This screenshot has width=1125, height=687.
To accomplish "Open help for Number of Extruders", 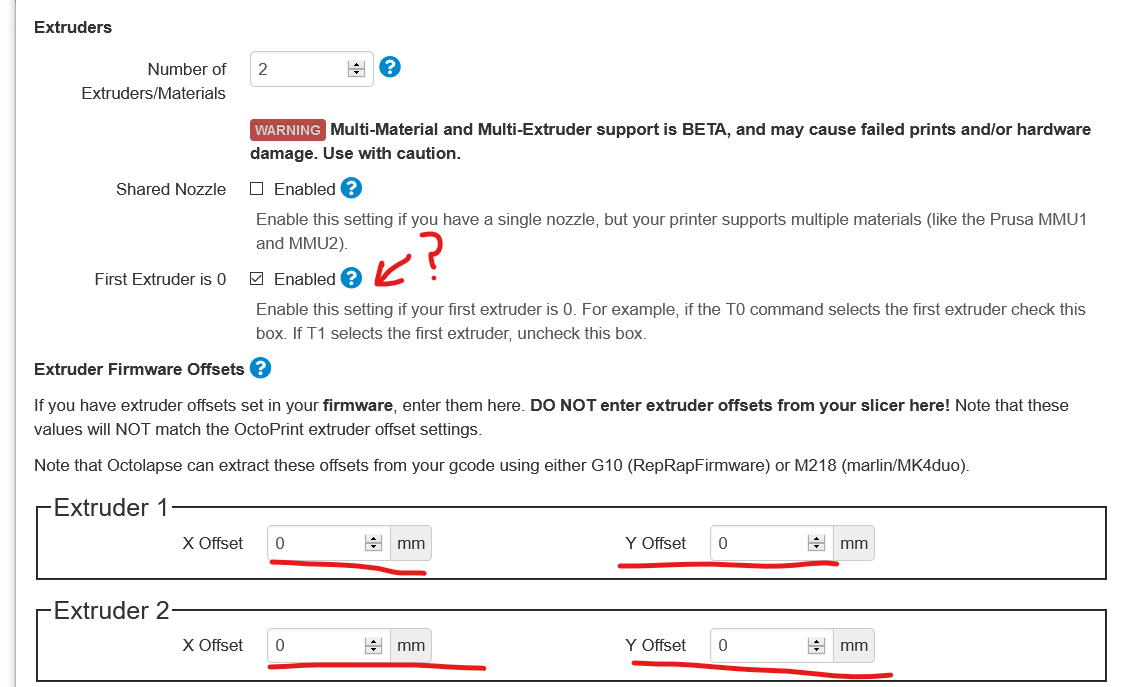I will click(x=390, y=67).
